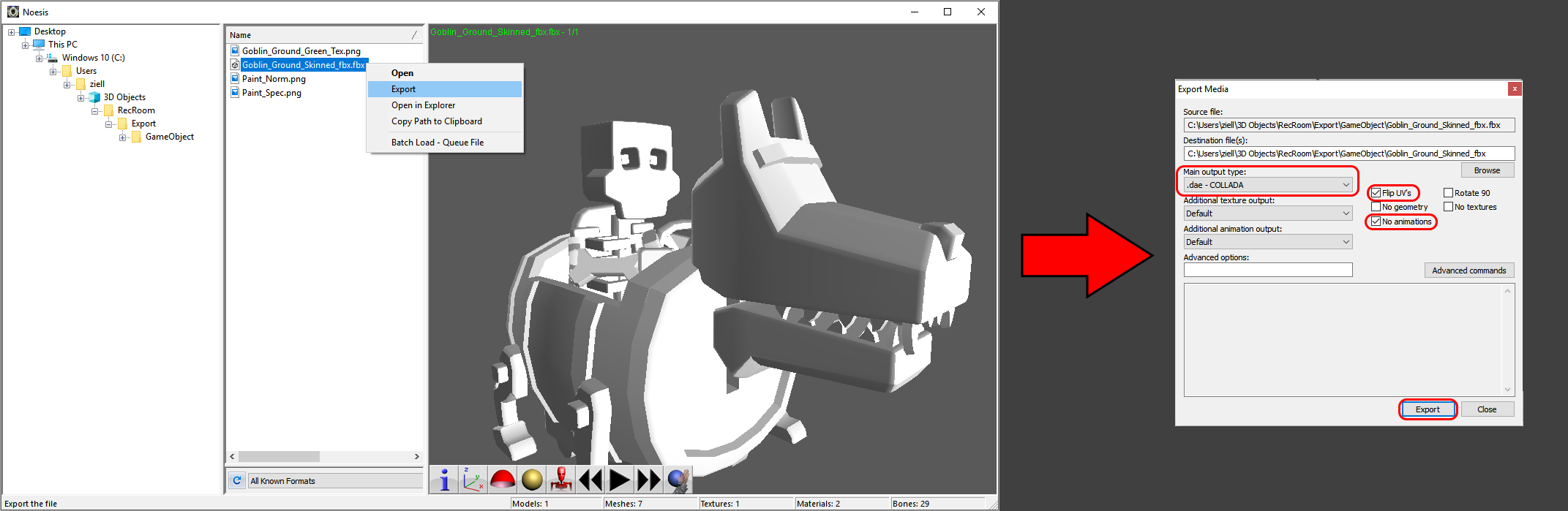Click the fast-forward double-arrow button
Viewport: 1568px width, 511px height.
point(648,480)
